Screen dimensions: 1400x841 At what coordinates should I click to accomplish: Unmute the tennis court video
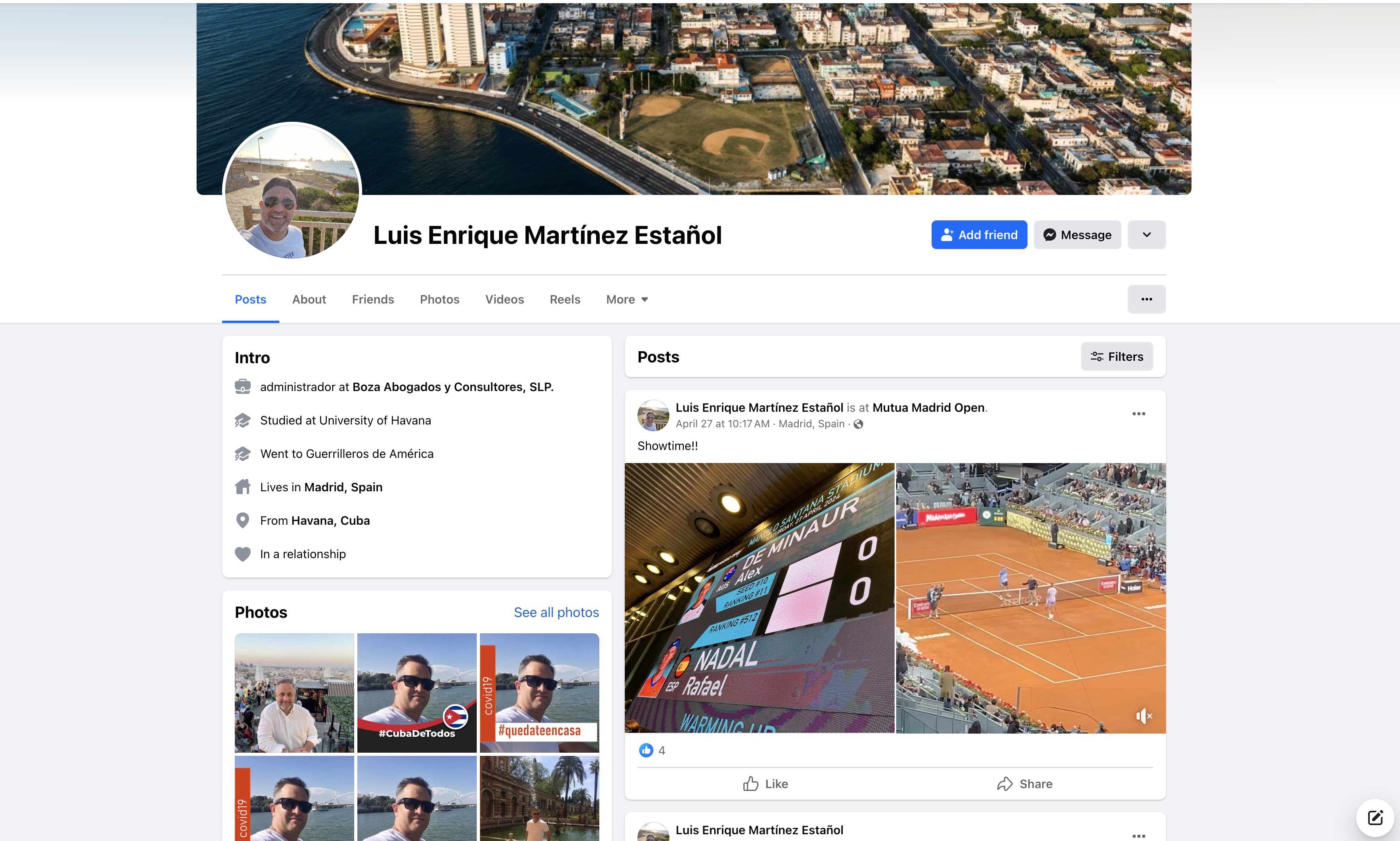click(1143, 716)
